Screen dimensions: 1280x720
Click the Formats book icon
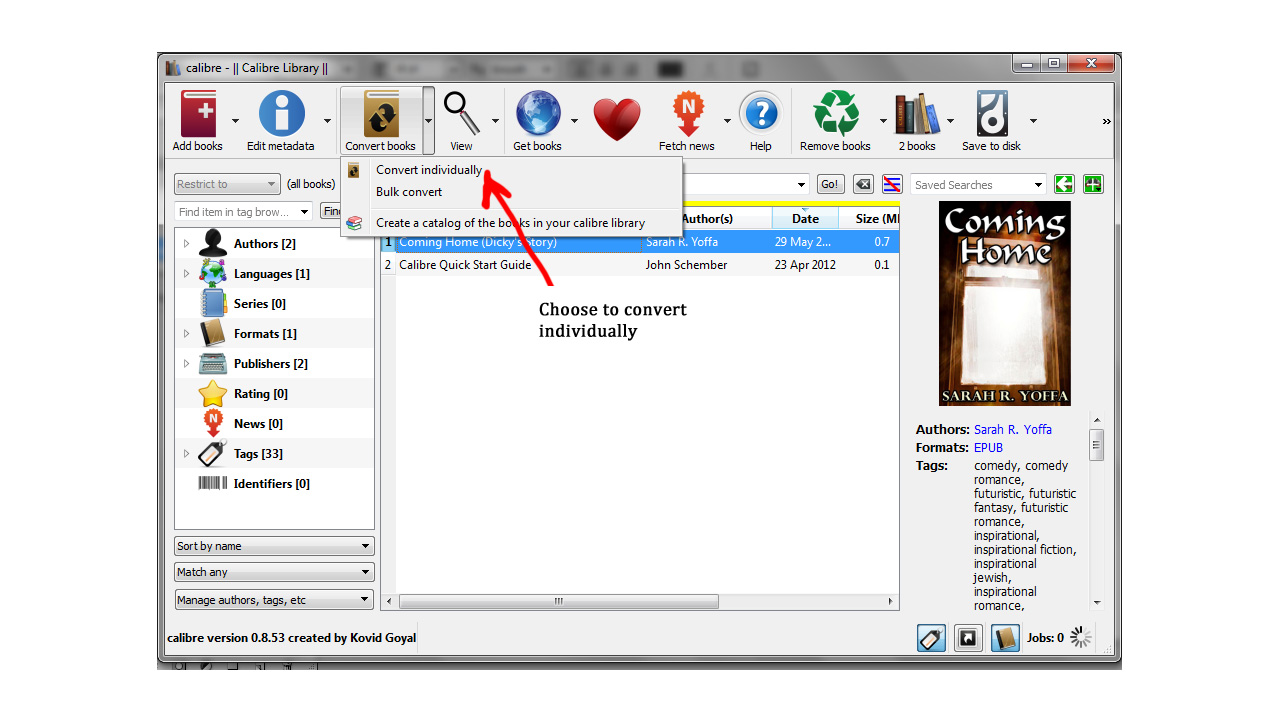pos(213,333)
